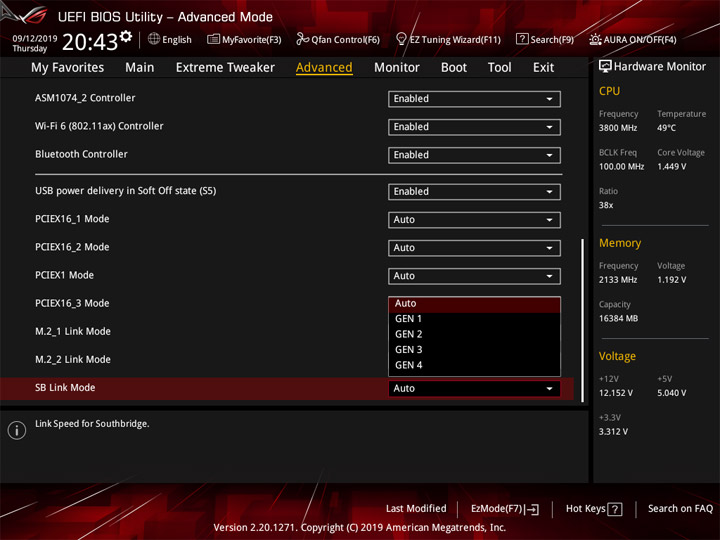Open the My Favorites tab
Screen dimensions: 720x540
coord(68,68)
